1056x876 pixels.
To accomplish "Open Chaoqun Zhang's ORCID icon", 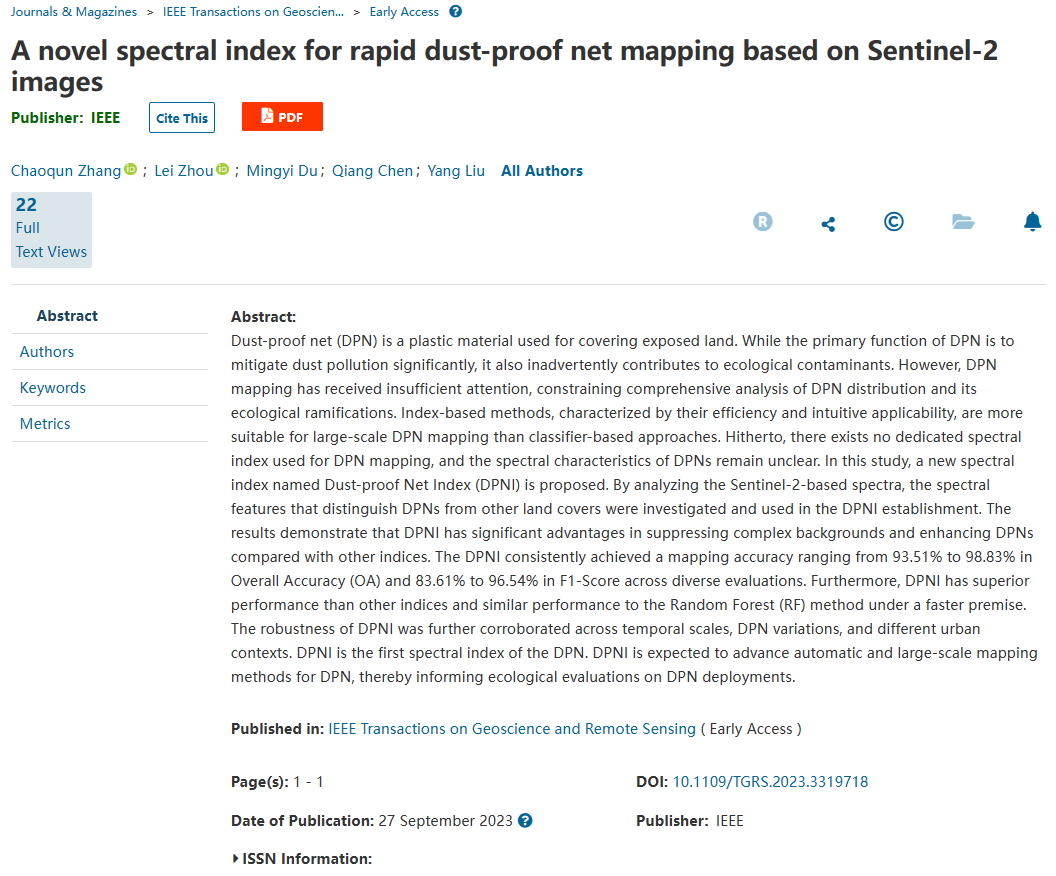I will (130, 170).
